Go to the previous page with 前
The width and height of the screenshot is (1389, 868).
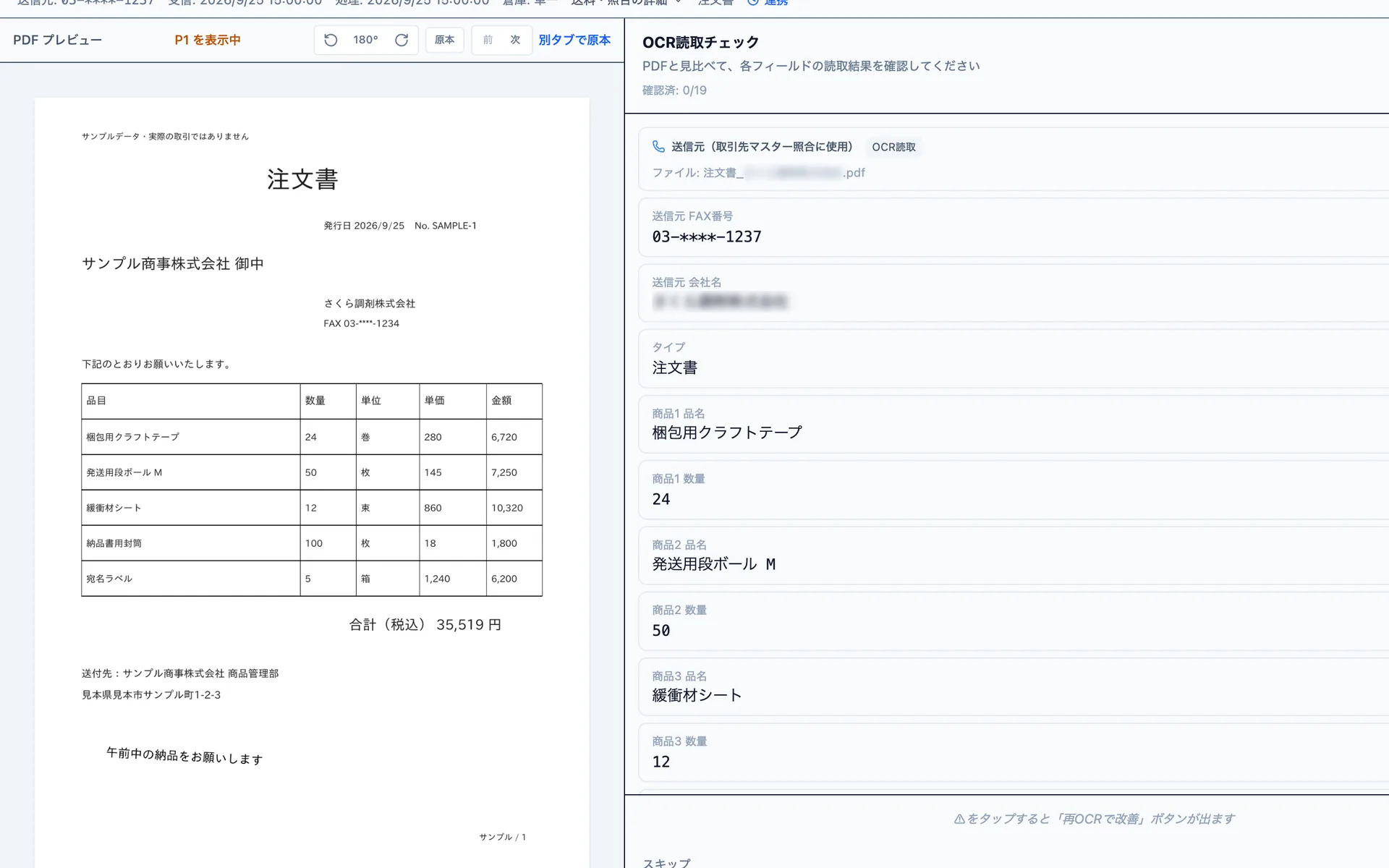pos(488,40)
